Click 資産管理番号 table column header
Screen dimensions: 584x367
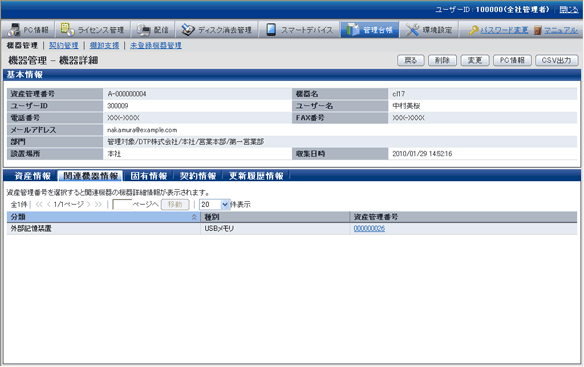(463, 217)
